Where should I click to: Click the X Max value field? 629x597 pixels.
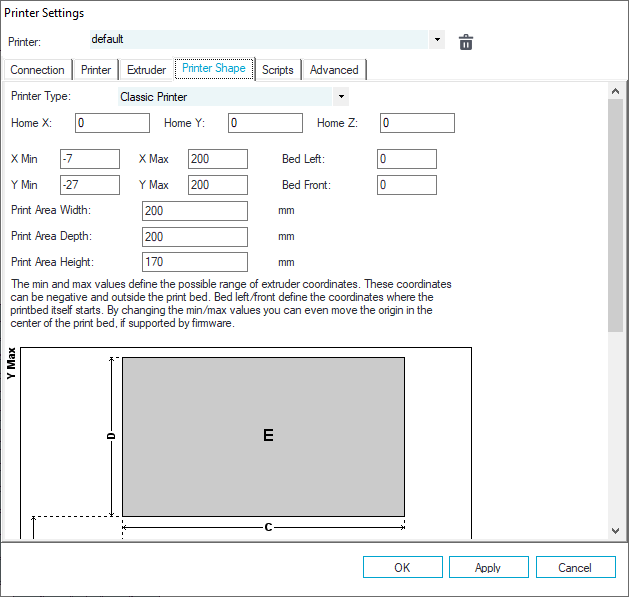point(218,159)
